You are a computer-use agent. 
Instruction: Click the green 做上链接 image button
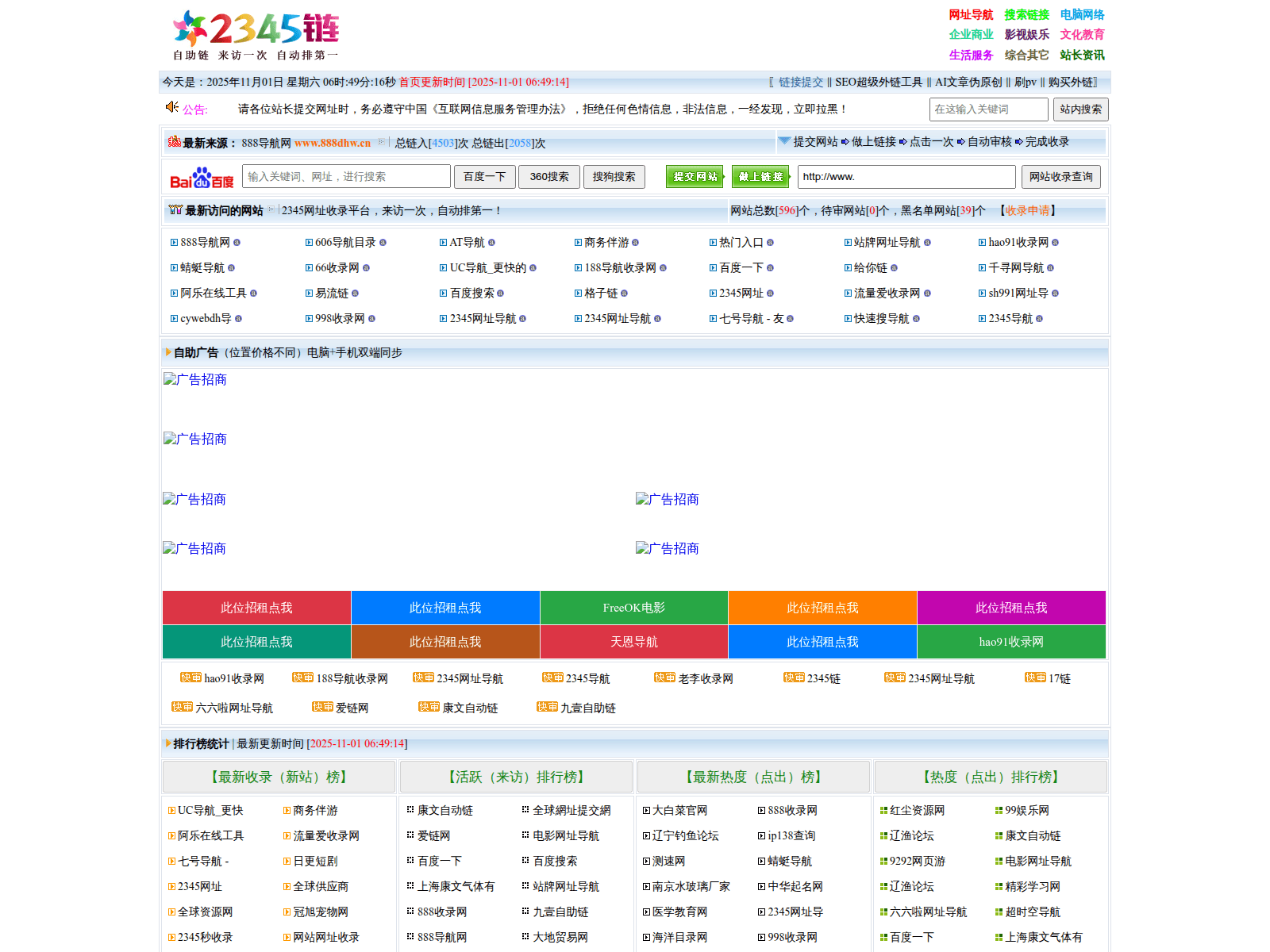pyautogui.click(x=760, y=177)
